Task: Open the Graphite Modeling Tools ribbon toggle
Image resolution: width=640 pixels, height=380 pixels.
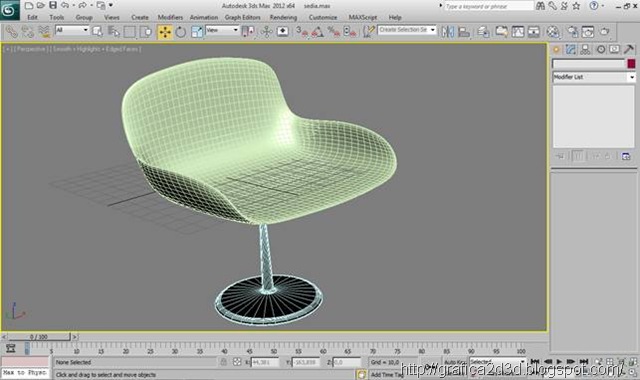Action: 502,31
